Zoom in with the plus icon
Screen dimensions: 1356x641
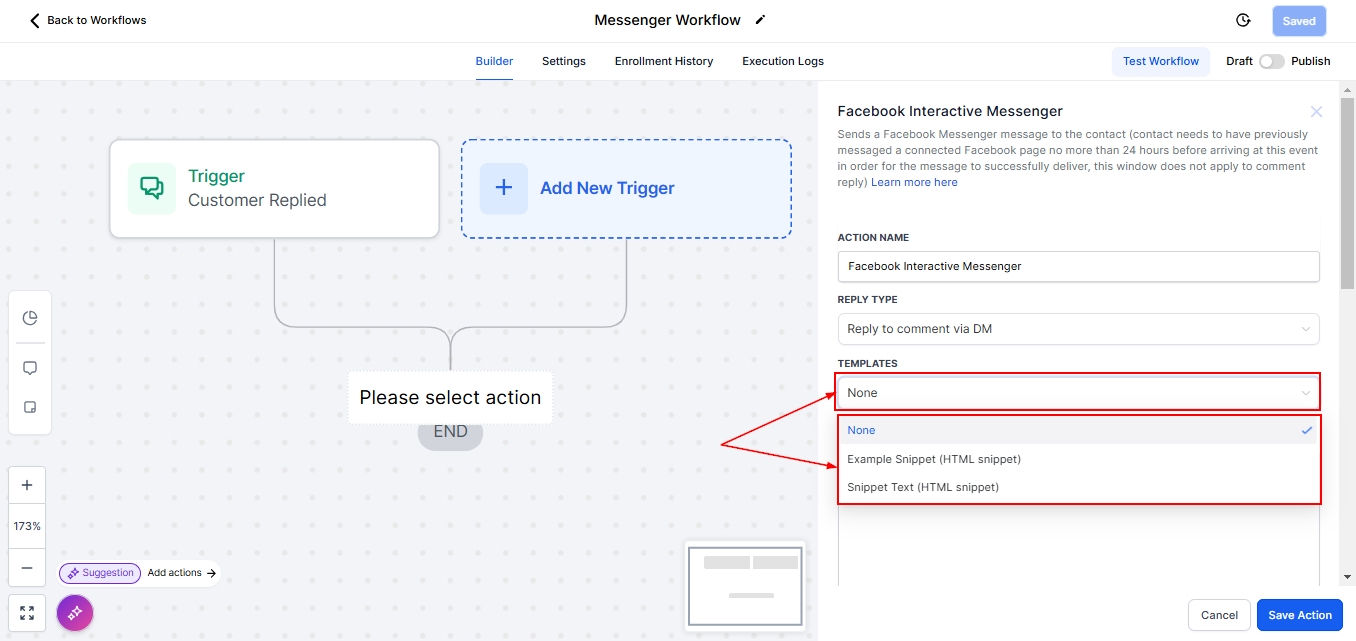coord(27,486)
